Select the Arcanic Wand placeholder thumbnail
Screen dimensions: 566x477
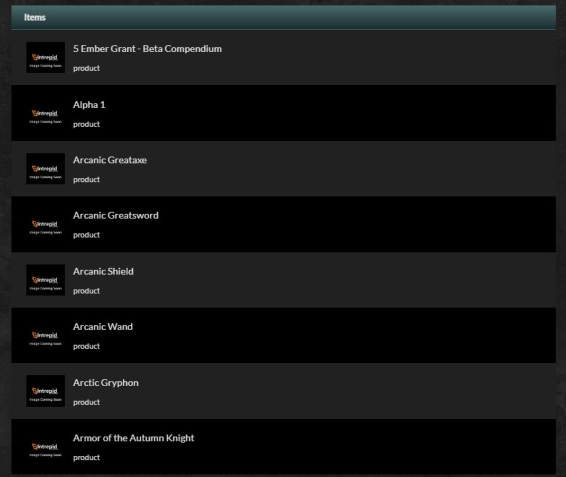45,335
